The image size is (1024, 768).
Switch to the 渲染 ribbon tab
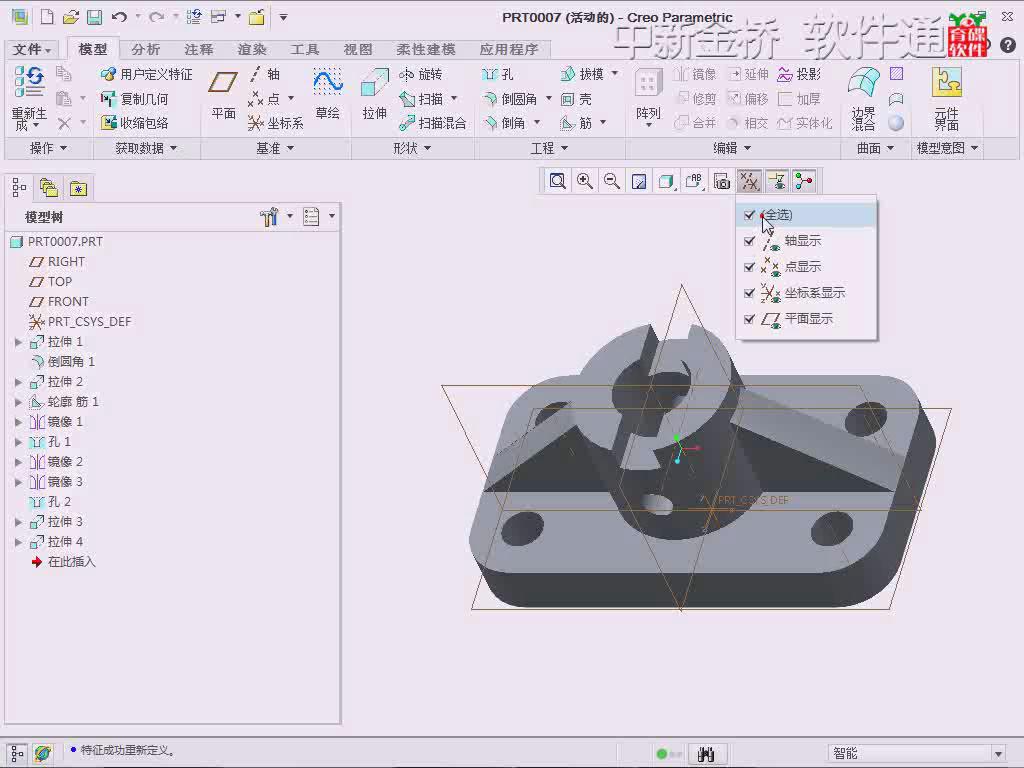[x=252, y=49]
